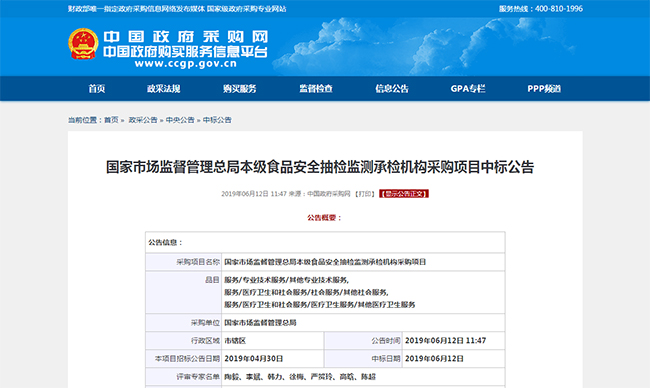
Task: Click the 打印 print link
Action: (364, 194)
